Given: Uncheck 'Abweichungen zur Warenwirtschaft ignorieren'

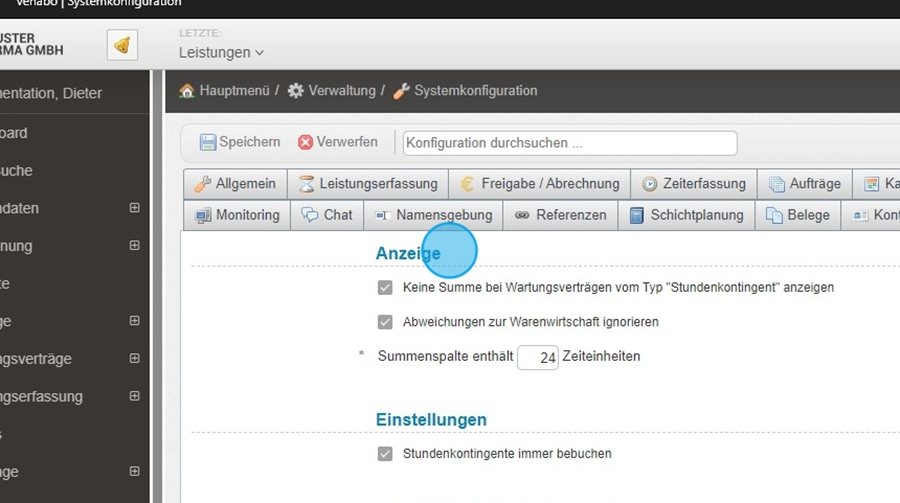Looking at the screenshot, I should click(385, 322).
